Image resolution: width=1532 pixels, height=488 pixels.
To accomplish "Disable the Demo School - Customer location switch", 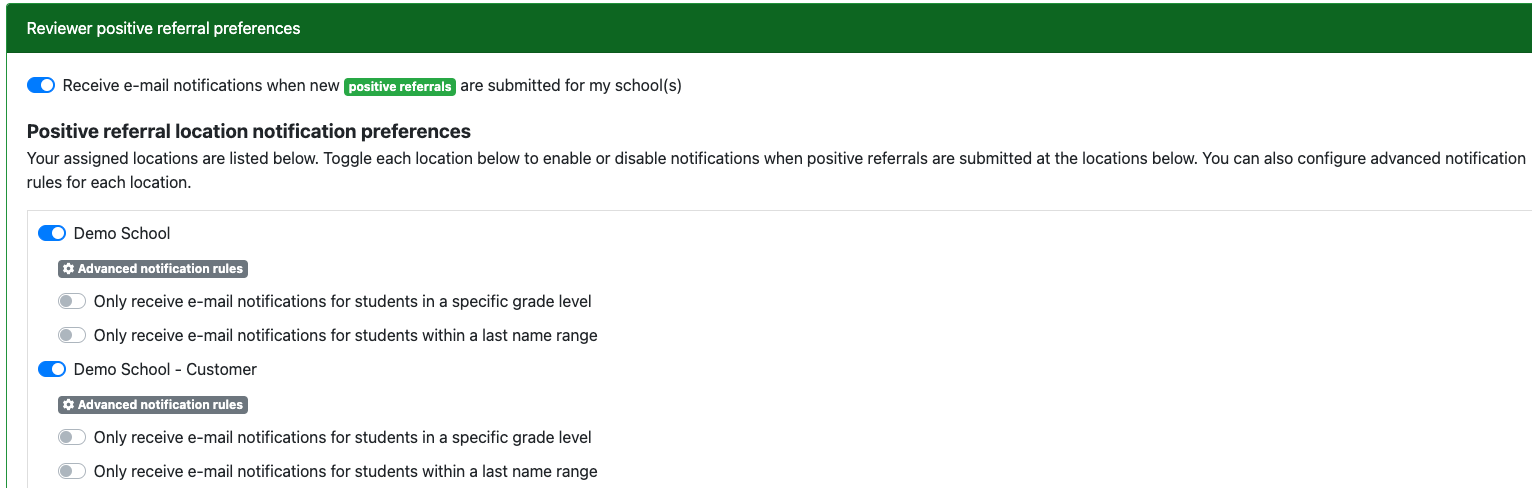I will click(52, 369).
